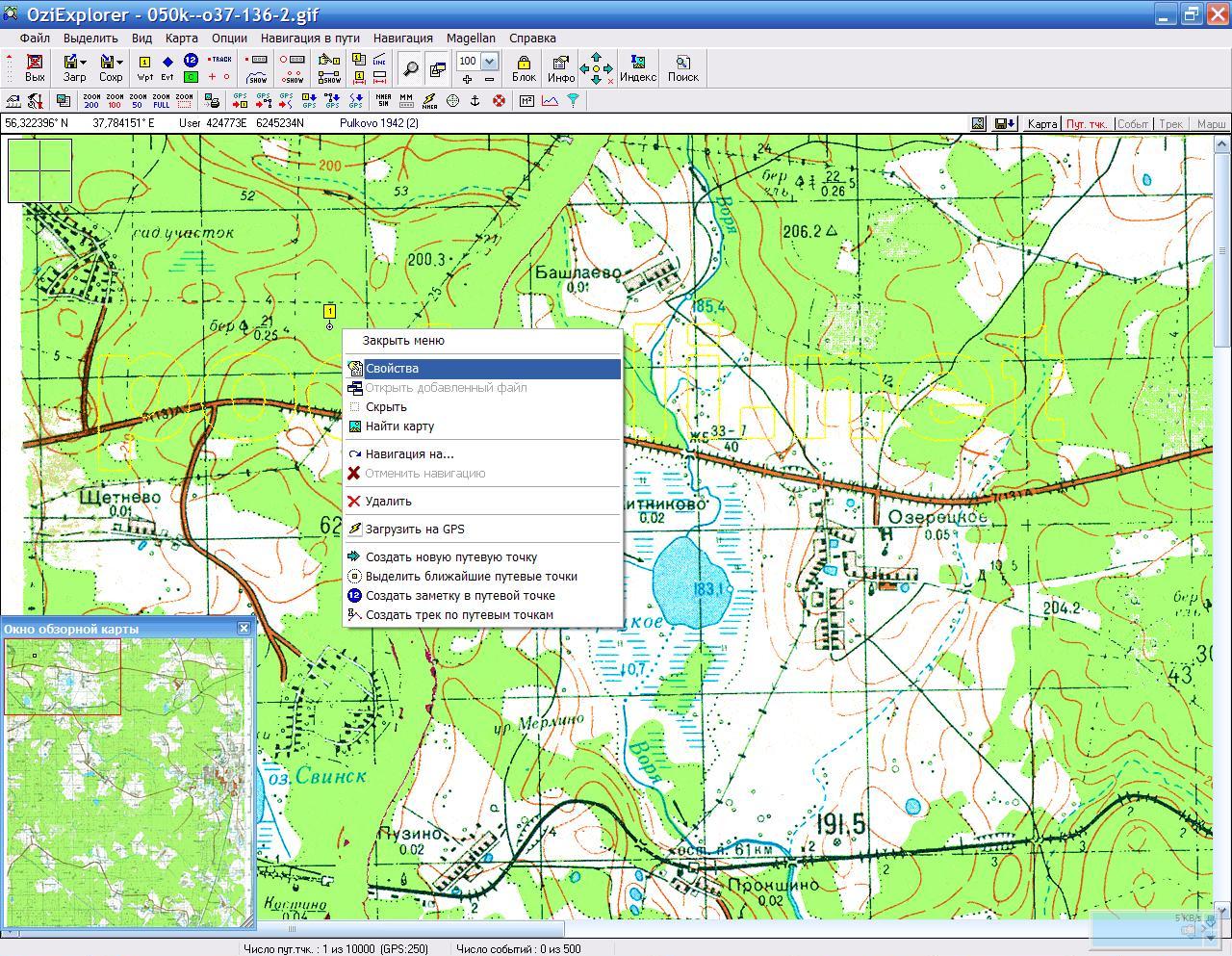1232x956 pixels.
Task: Click the ZOOM FULL toolbar icon
Action: click(161, 100)
